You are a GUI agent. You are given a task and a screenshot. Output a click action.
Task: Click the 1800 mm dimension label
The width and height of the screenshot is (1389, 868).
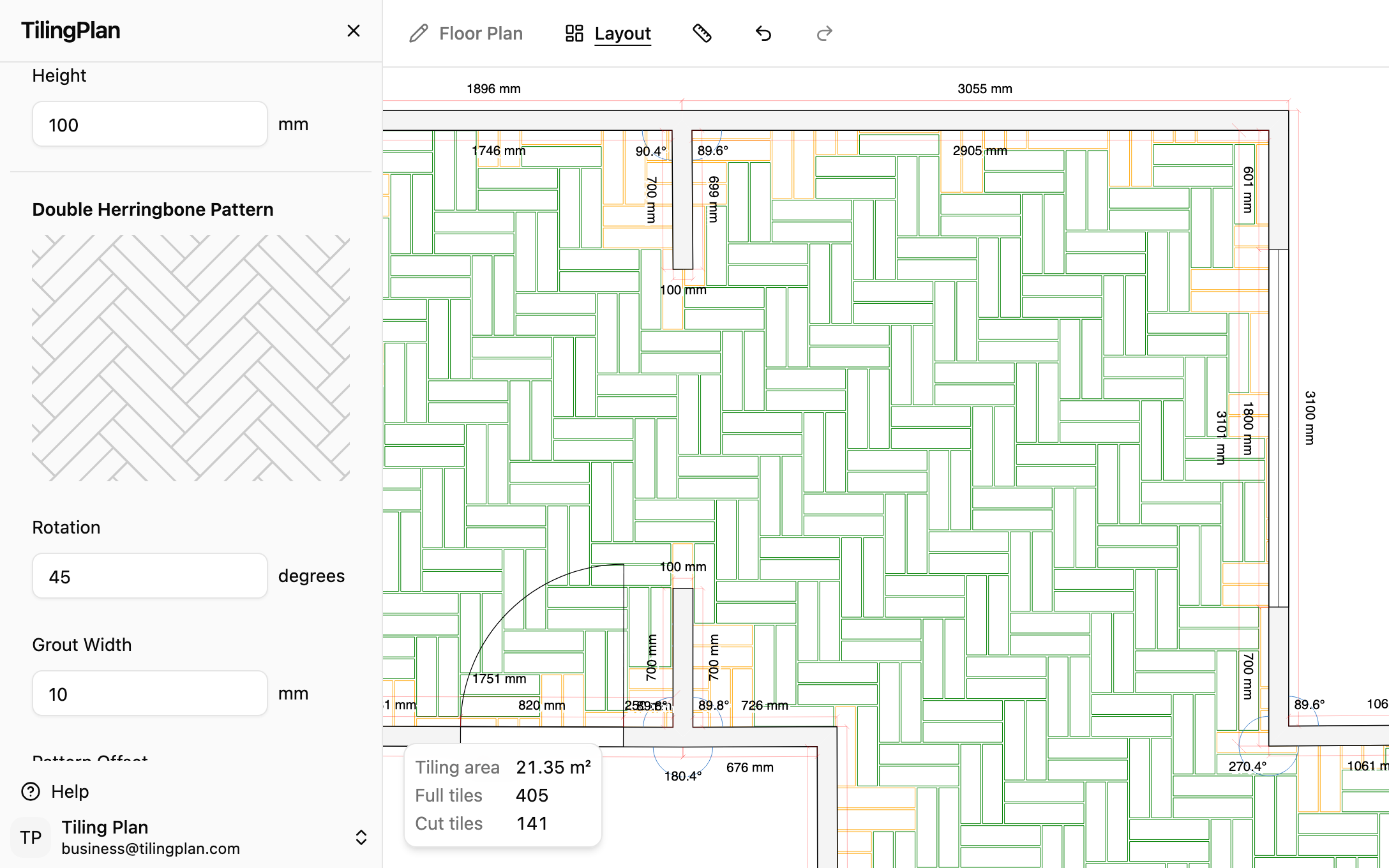(1249, 428)
